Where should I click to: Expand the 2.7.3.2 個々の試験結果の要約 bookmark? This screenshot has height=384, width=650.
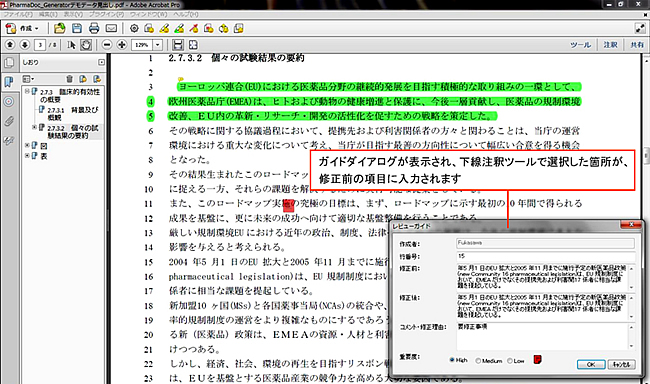point(34,127)
